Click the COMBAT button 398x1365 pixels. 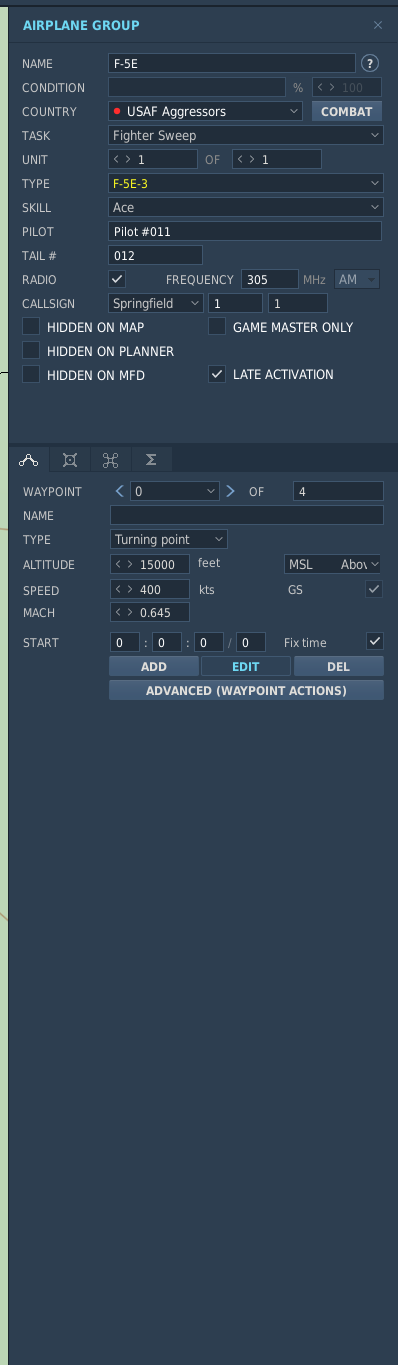coord(347,111)
